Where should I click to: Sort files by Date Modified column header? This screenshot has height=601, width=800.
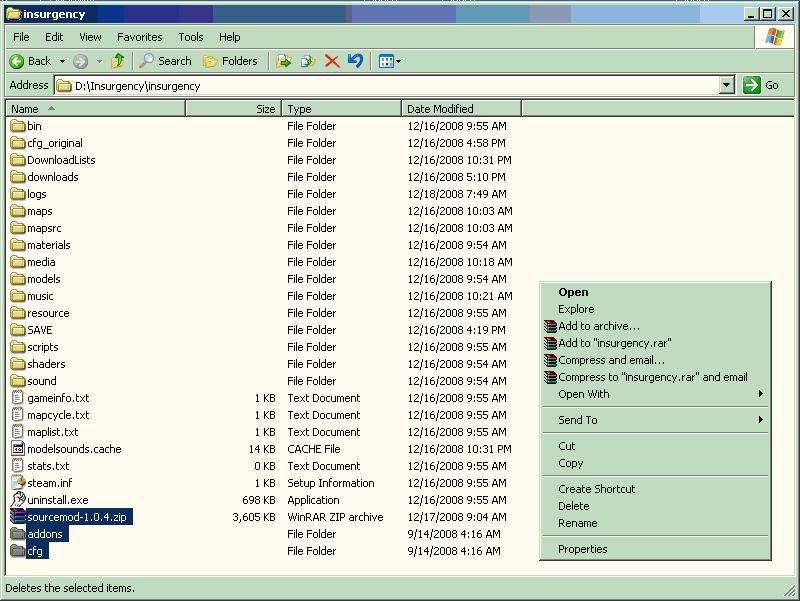tap(440, 109)
